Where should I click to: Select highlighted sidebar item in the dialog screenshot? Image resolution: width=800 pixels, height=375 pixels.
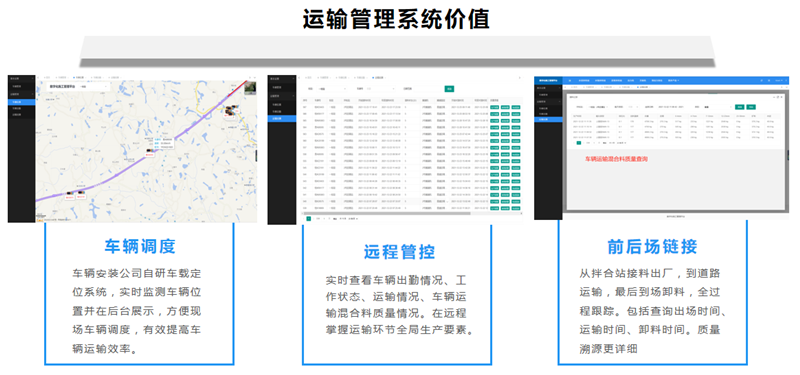coord(548,119)
